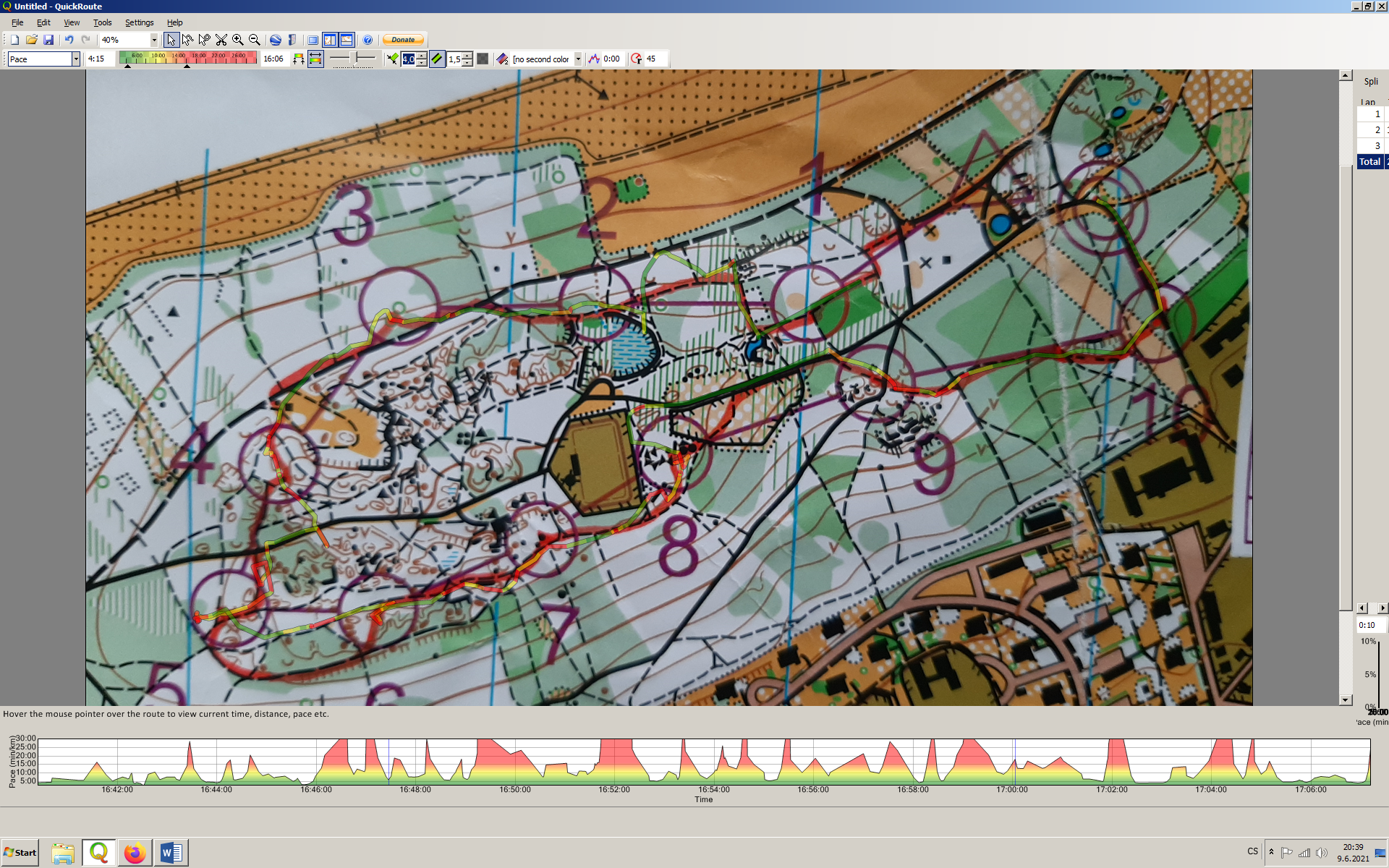The image size is (1389, 868).
Task: Click the dark gray mask color square
Action: (483, 59)
